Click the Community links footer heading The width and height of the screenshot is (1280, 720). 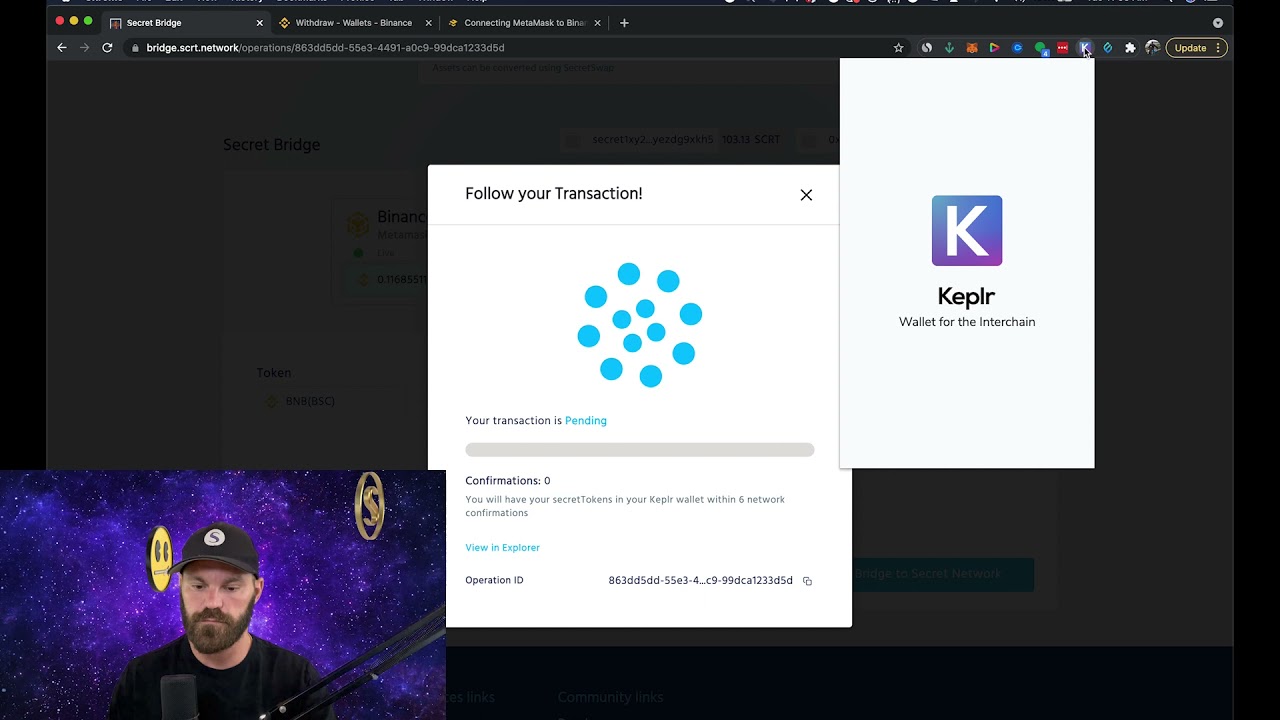pos(610,697)
